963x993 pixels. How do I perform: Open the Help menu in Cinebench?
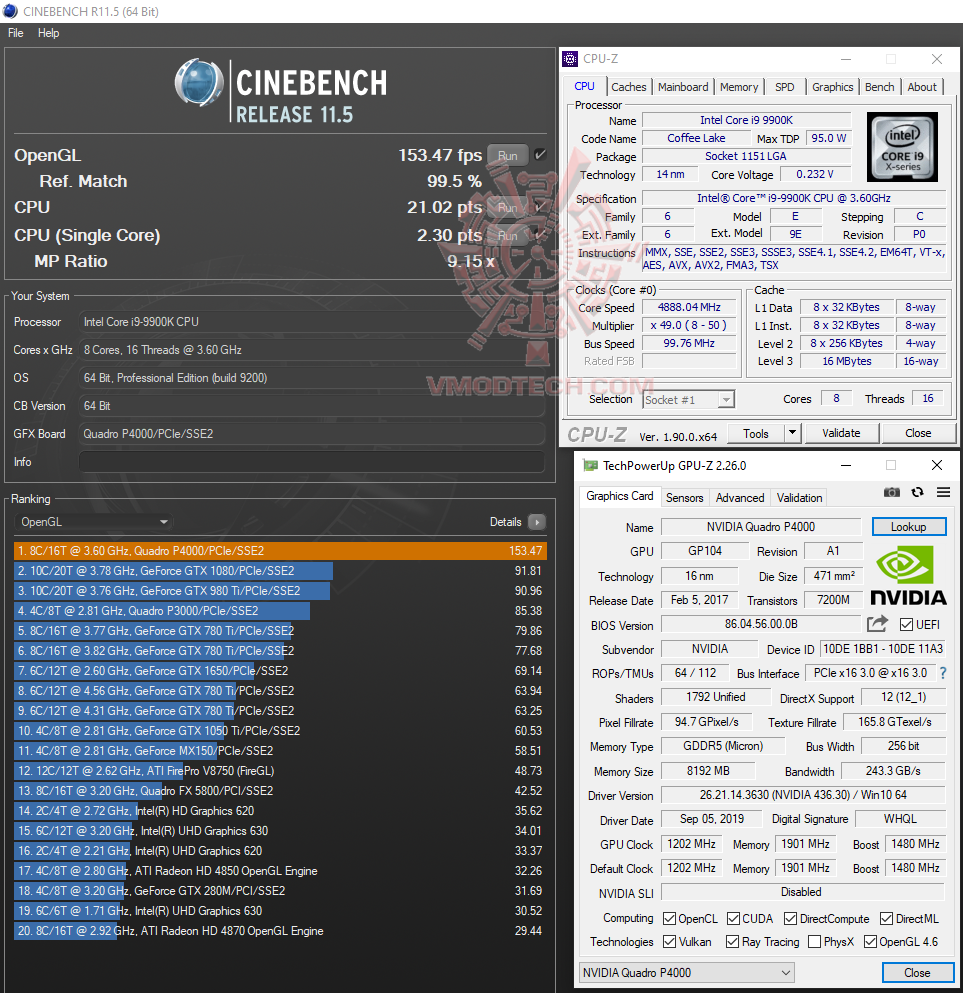tap(49, 33)
